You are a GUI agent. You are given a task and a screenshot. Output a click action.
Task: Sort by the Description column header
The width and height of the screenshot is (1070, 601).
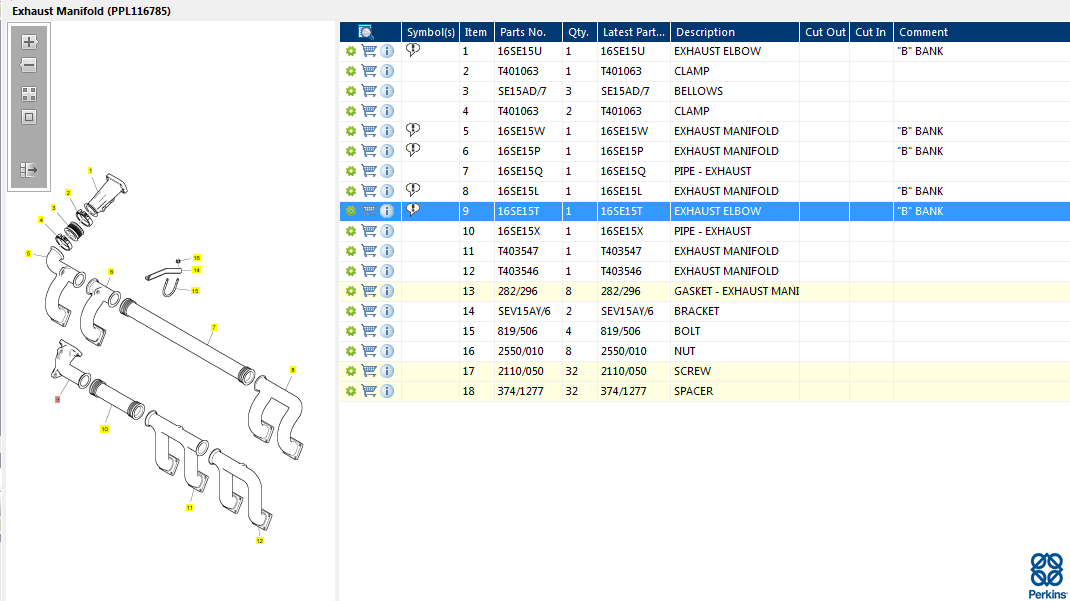click(705, 32)
